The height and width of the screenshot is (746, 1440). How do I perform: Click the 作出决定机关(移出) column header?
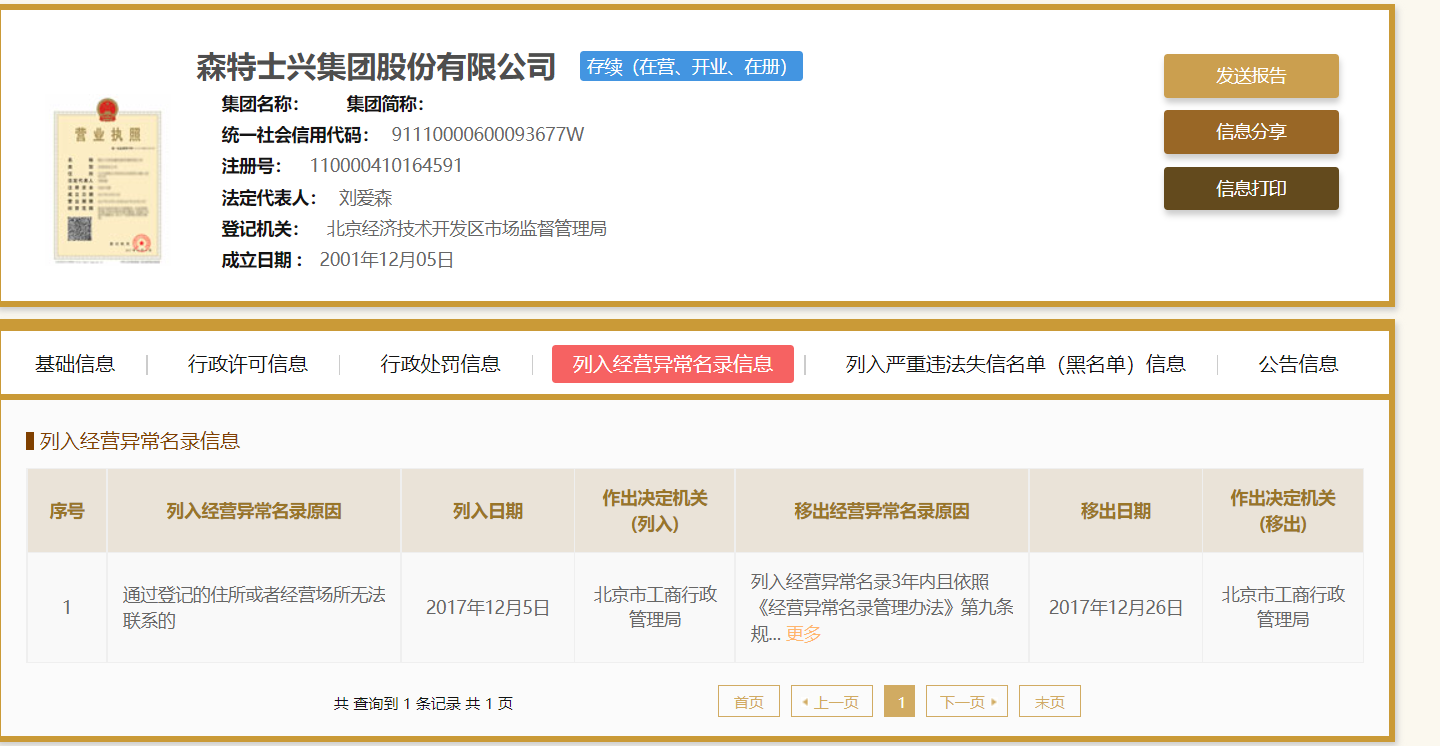1283,511
